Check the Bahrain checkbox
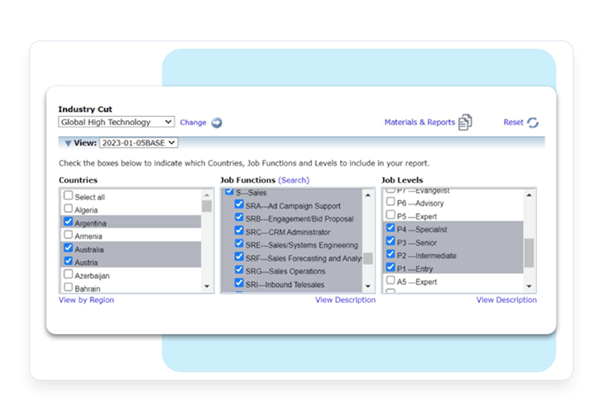599x399 pixels. pyautogui.click(x=68, y=287)
